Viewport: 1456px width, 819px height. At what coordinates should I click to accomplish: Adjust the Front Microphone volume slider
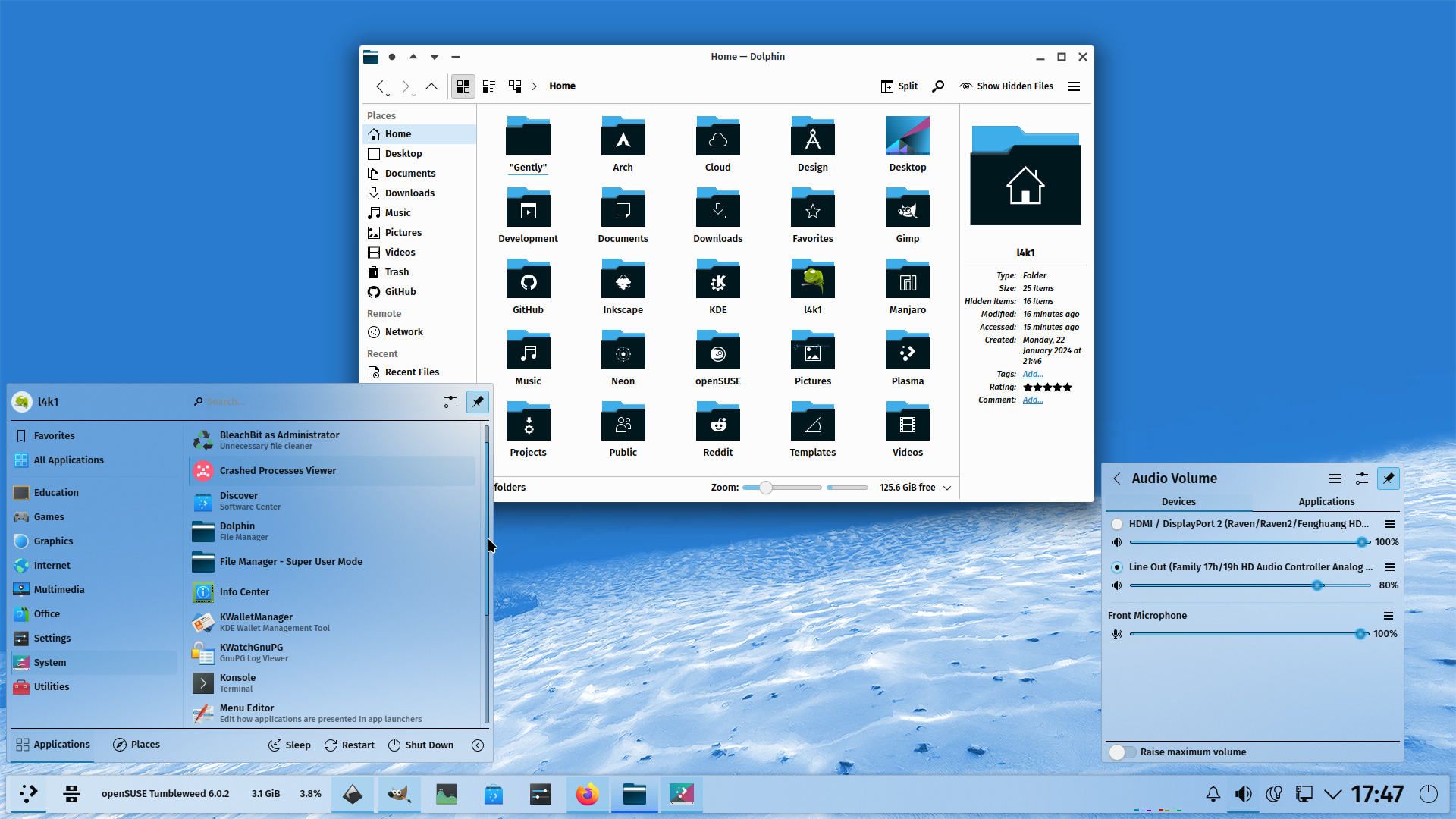coord(1250,634)
